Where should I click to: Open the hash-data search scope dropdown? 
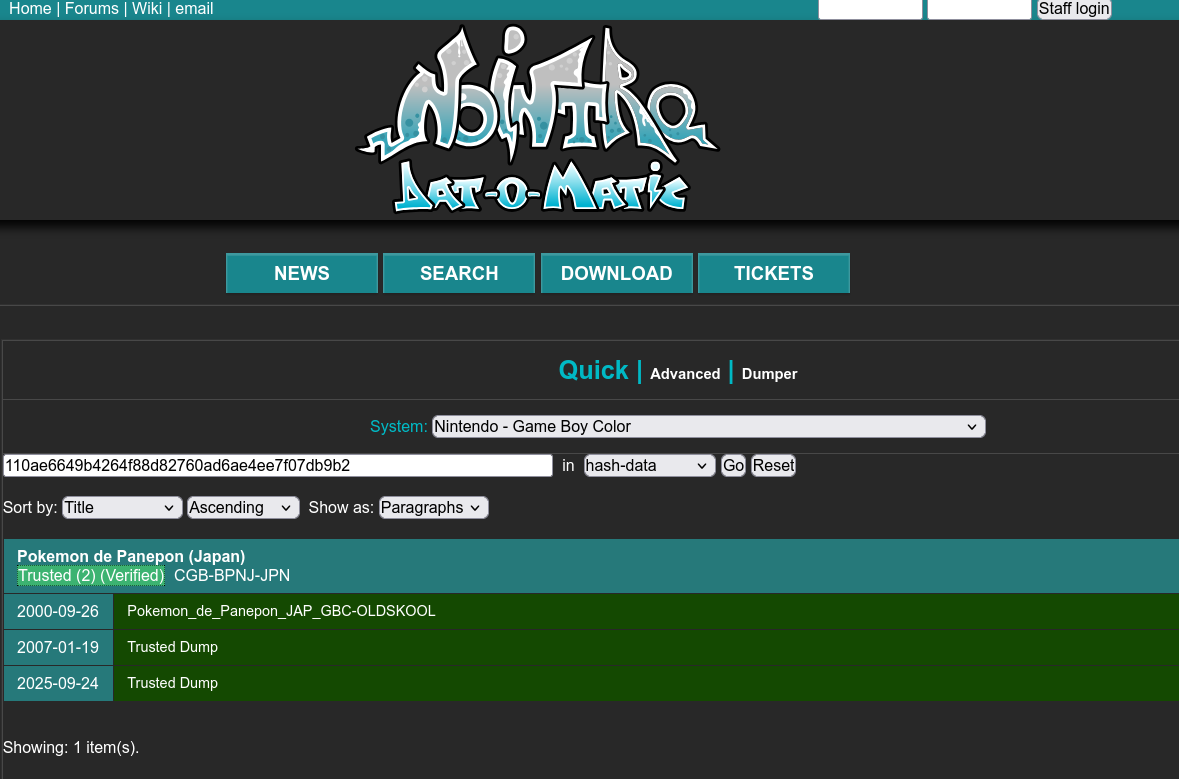[x=650, y=465]
